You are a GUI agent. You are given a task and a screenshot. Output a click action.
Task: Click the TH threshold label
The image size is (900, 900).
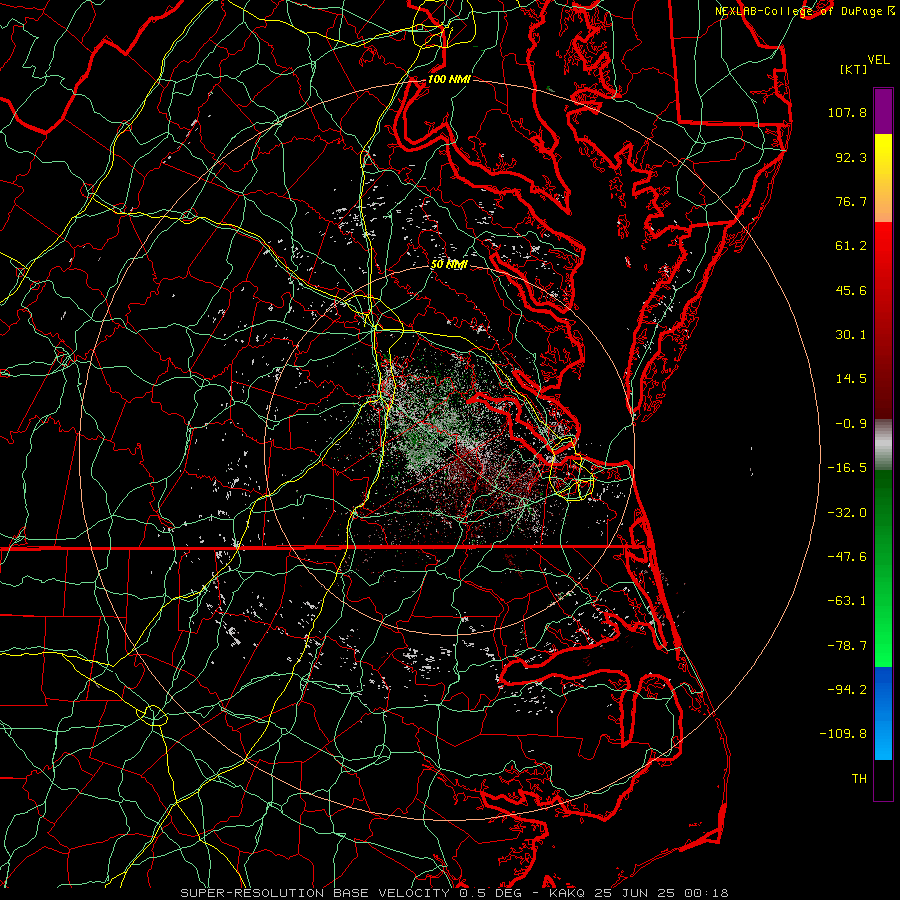tap(859, 779)
